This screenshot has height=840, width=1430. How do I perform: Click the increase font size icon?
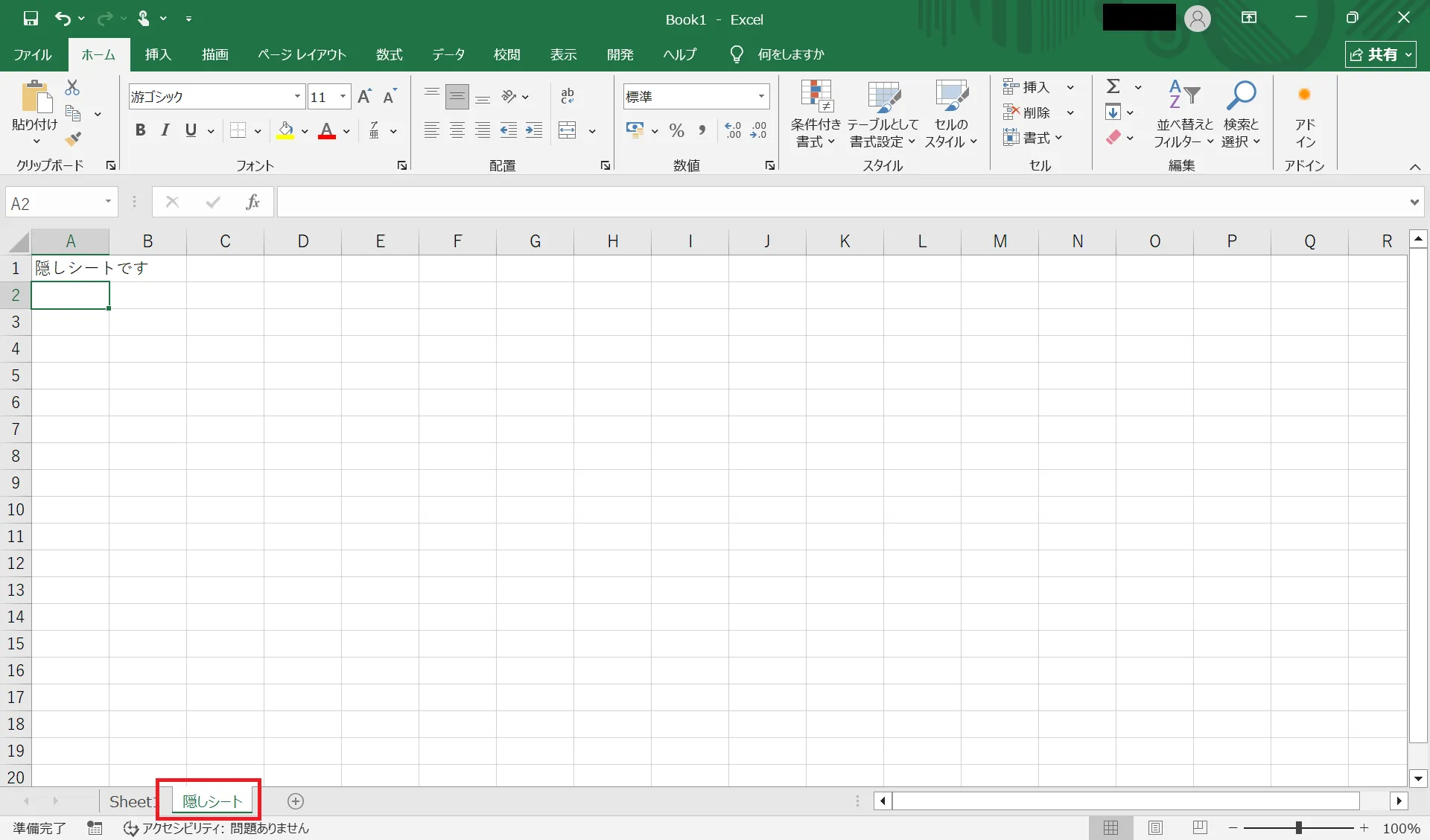coord(364,97)
